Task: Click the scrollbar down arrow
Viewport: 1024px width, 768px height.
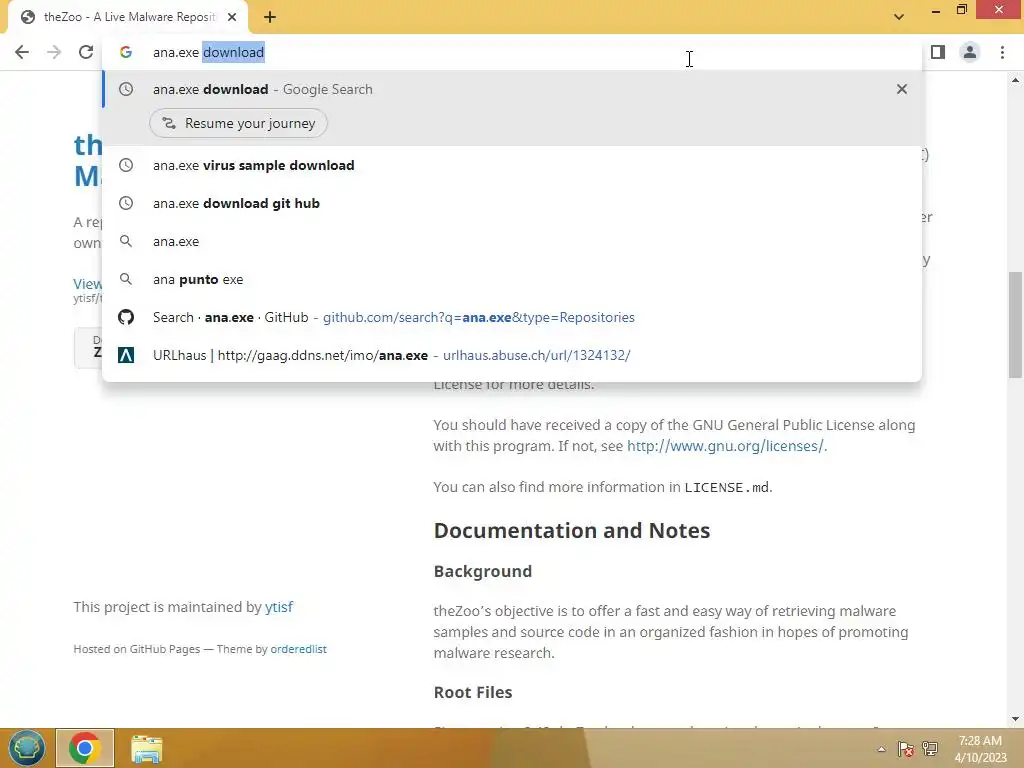Action: [x=1015, y=719]
